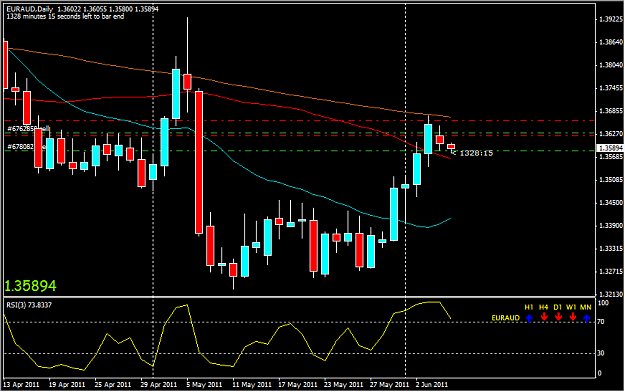The image size is (625, 392).
Task: Click the 1328:15 countdown label near last candle
Action: click(476, 153)
